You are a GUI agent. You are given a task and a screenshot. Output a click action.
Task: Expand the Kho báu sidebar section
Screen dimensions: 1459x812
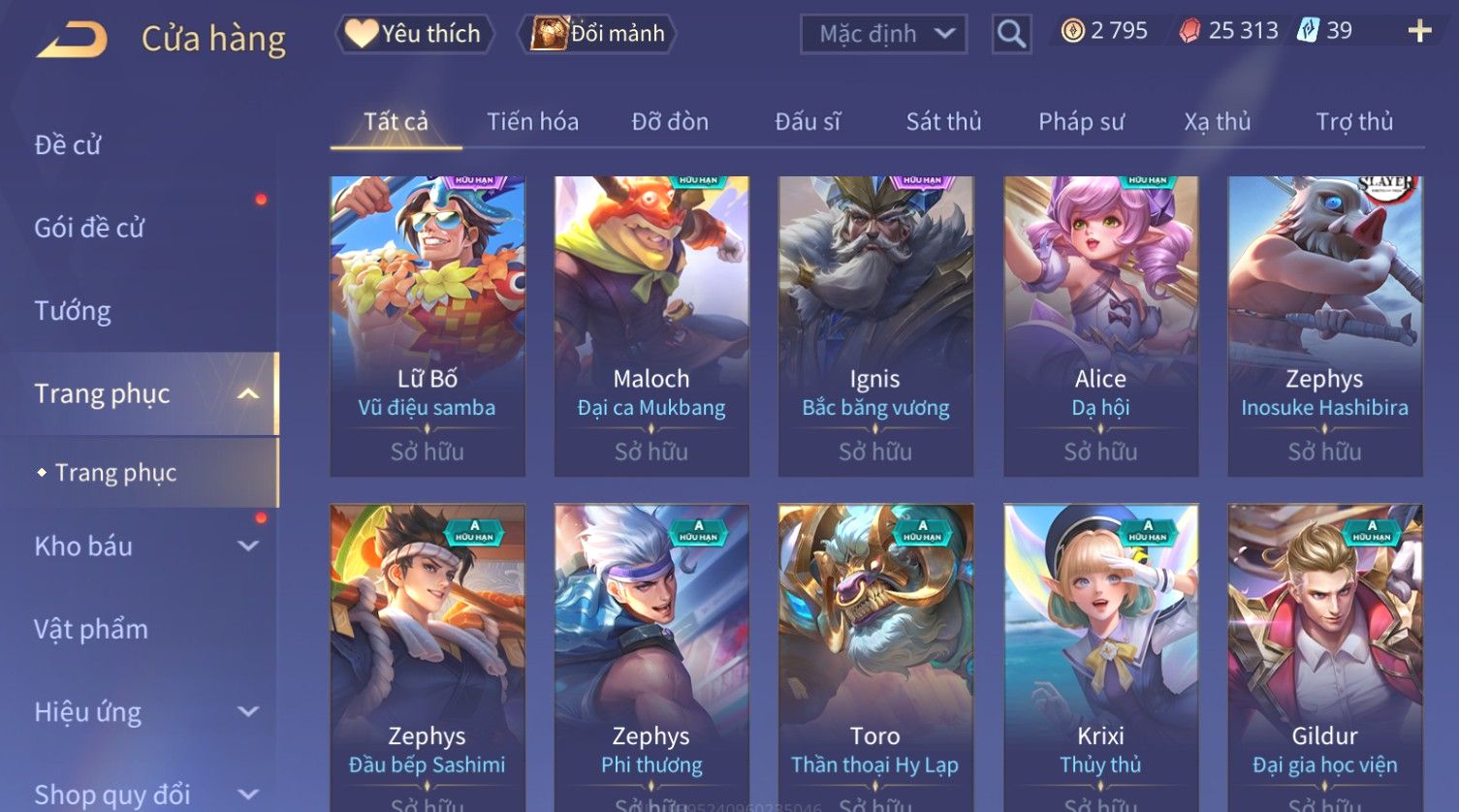click(248, 547)
